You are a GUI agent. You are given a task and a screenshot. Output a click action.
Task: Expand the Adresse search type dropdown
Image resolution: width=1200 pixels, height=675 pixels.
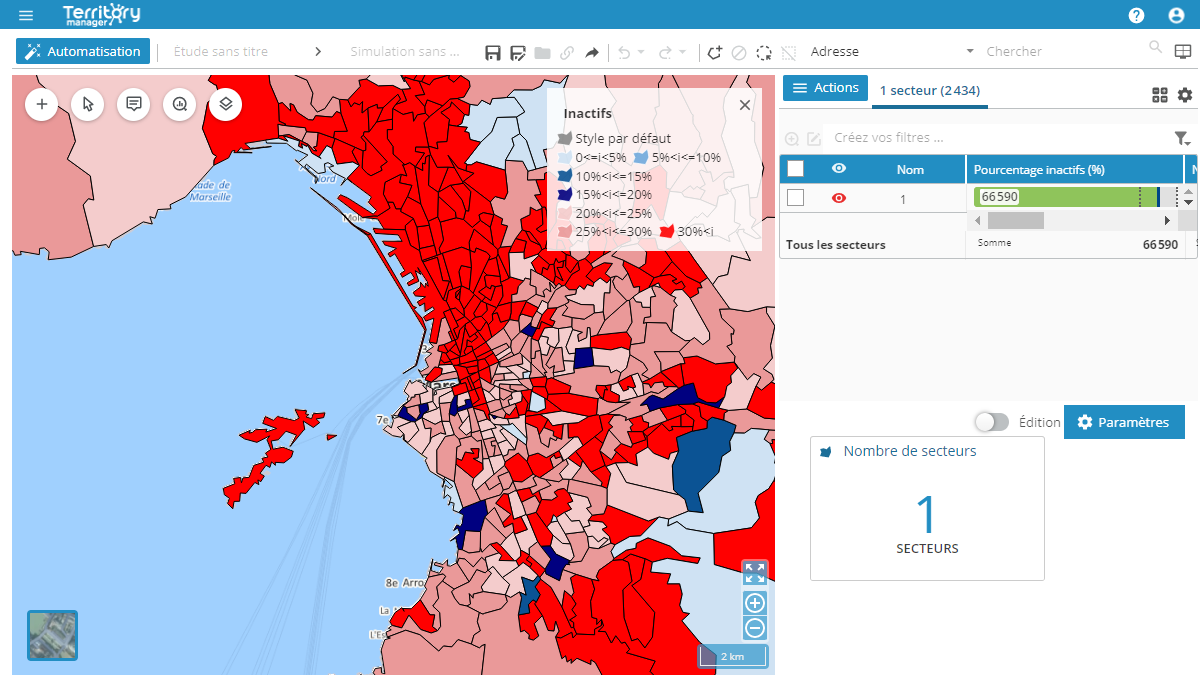pyautogui.click(x=969, y=52)
